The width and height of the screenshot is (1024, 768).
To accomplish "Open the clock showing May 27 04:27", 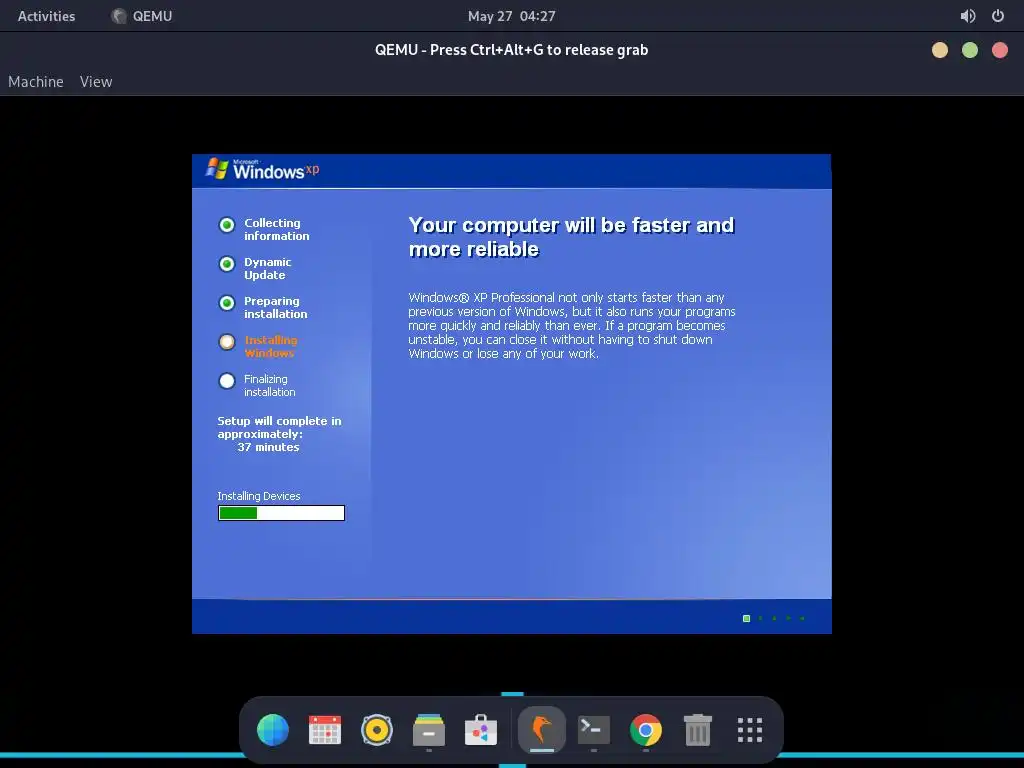I will pyautogui.click(x=511, y=16).
